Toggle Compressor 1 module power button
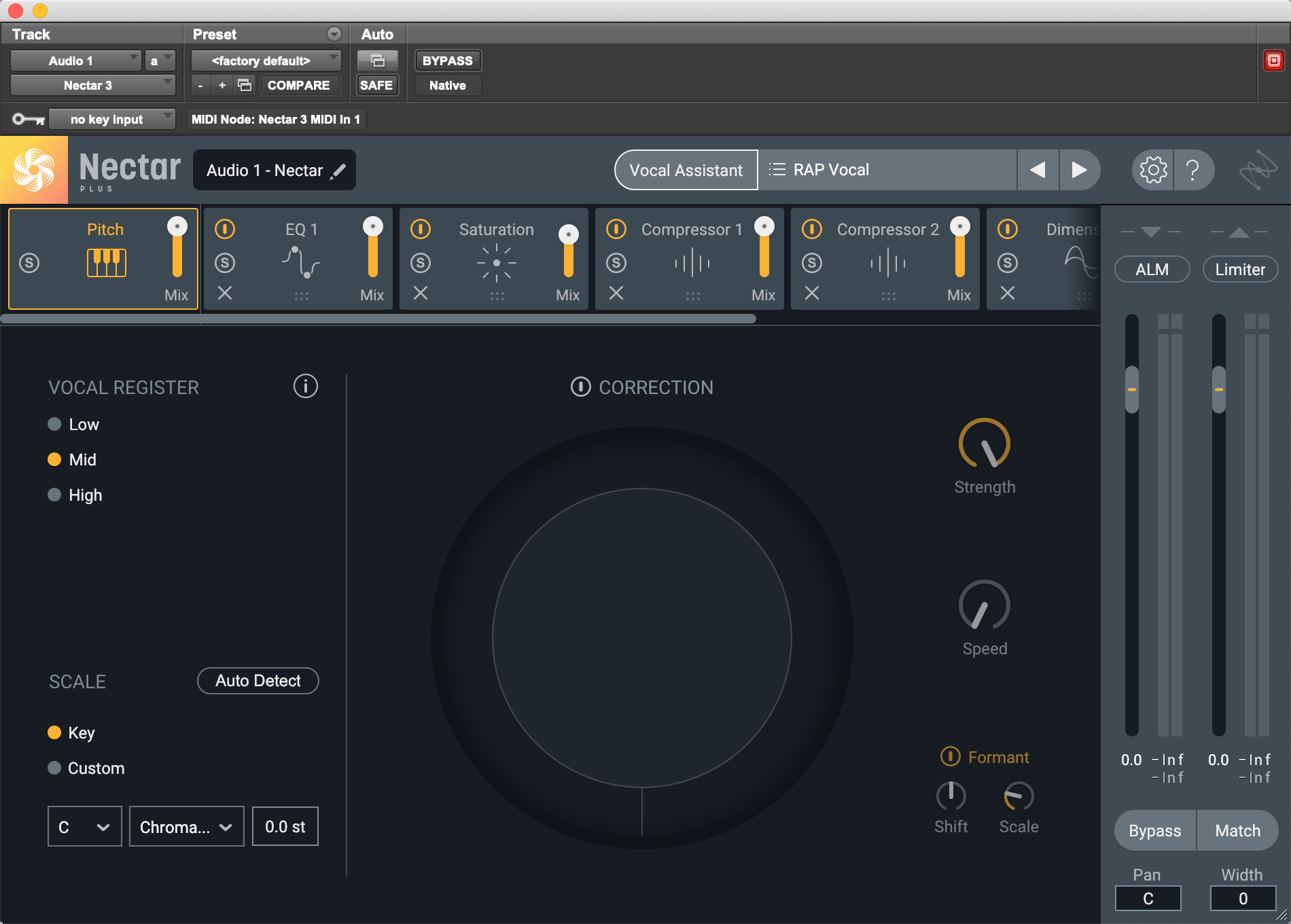Viewport: 1291px width, 924px height. [616, 229]
